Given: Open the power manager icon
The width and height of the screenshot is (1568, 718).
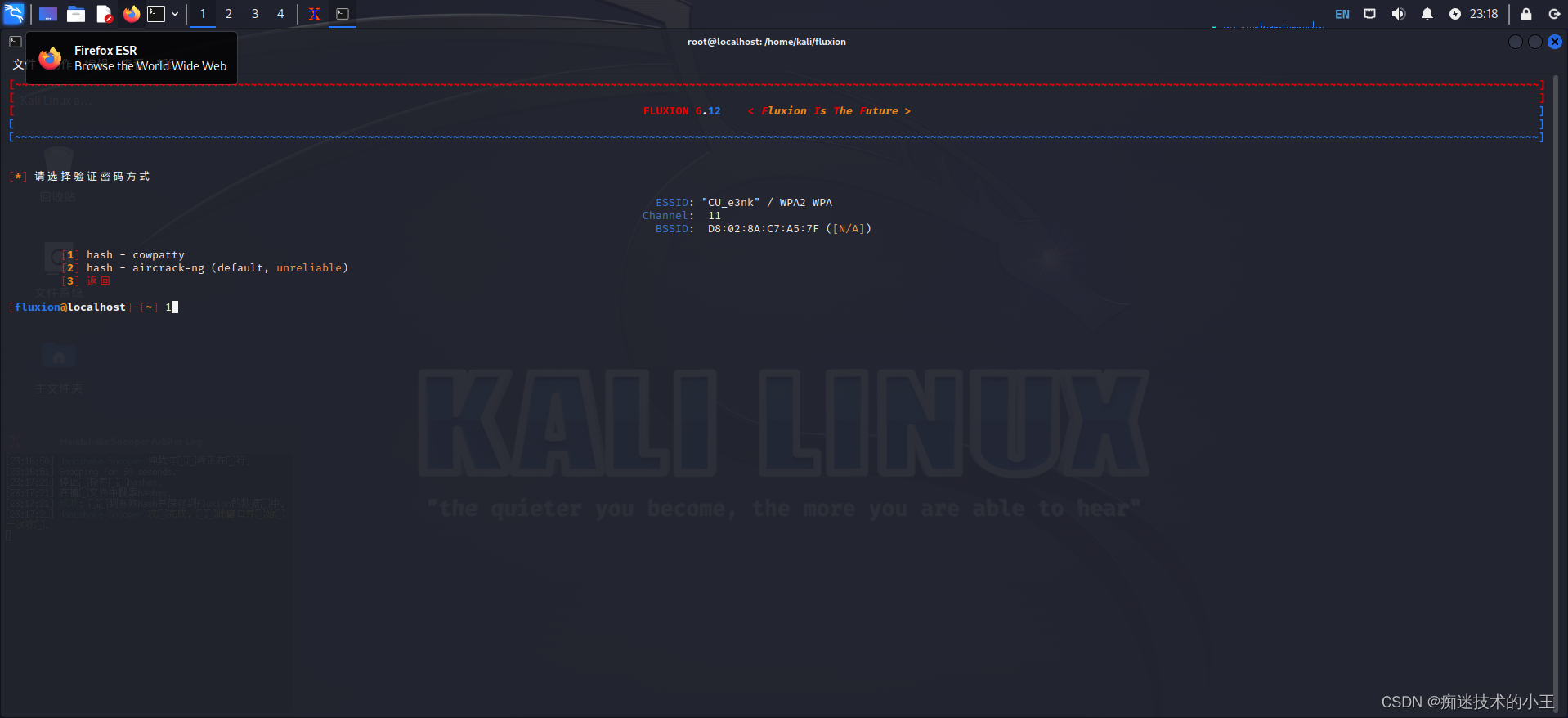Looking at the screenshot, I should [1455, 14].
